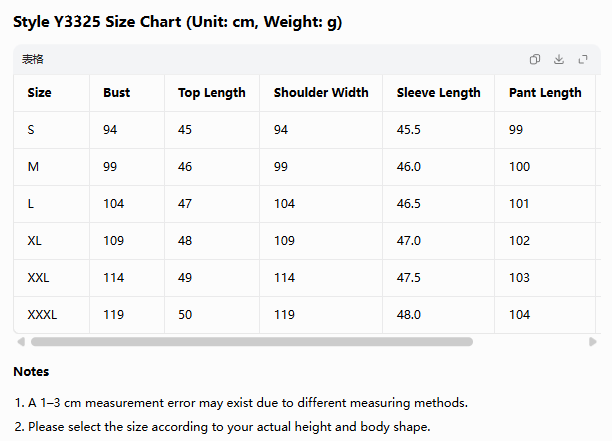Click the Notes heading
612x441 pixels.
[31, 372]
